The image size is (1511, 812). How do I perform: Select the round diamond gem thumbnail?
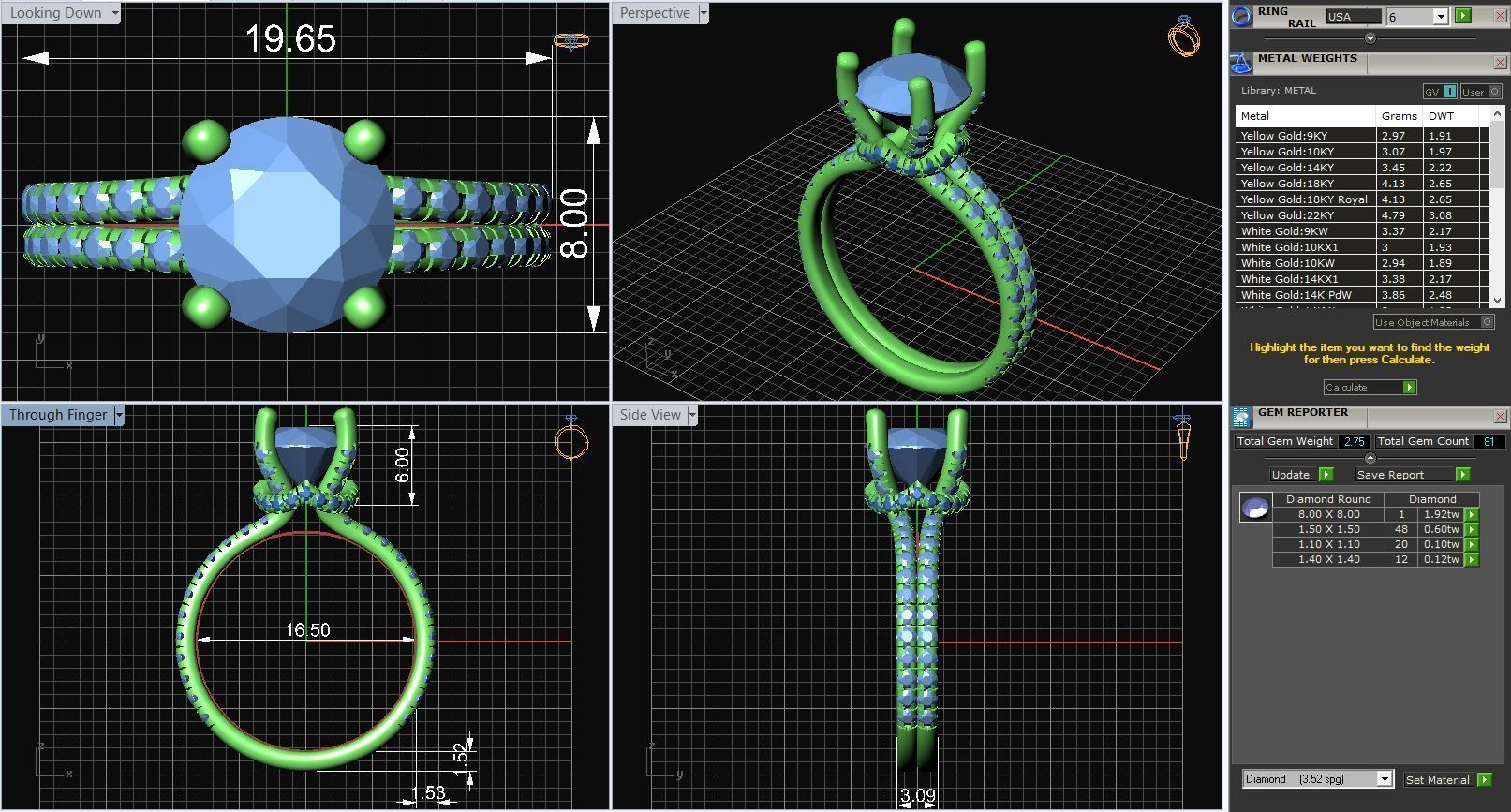(1255, 508)
